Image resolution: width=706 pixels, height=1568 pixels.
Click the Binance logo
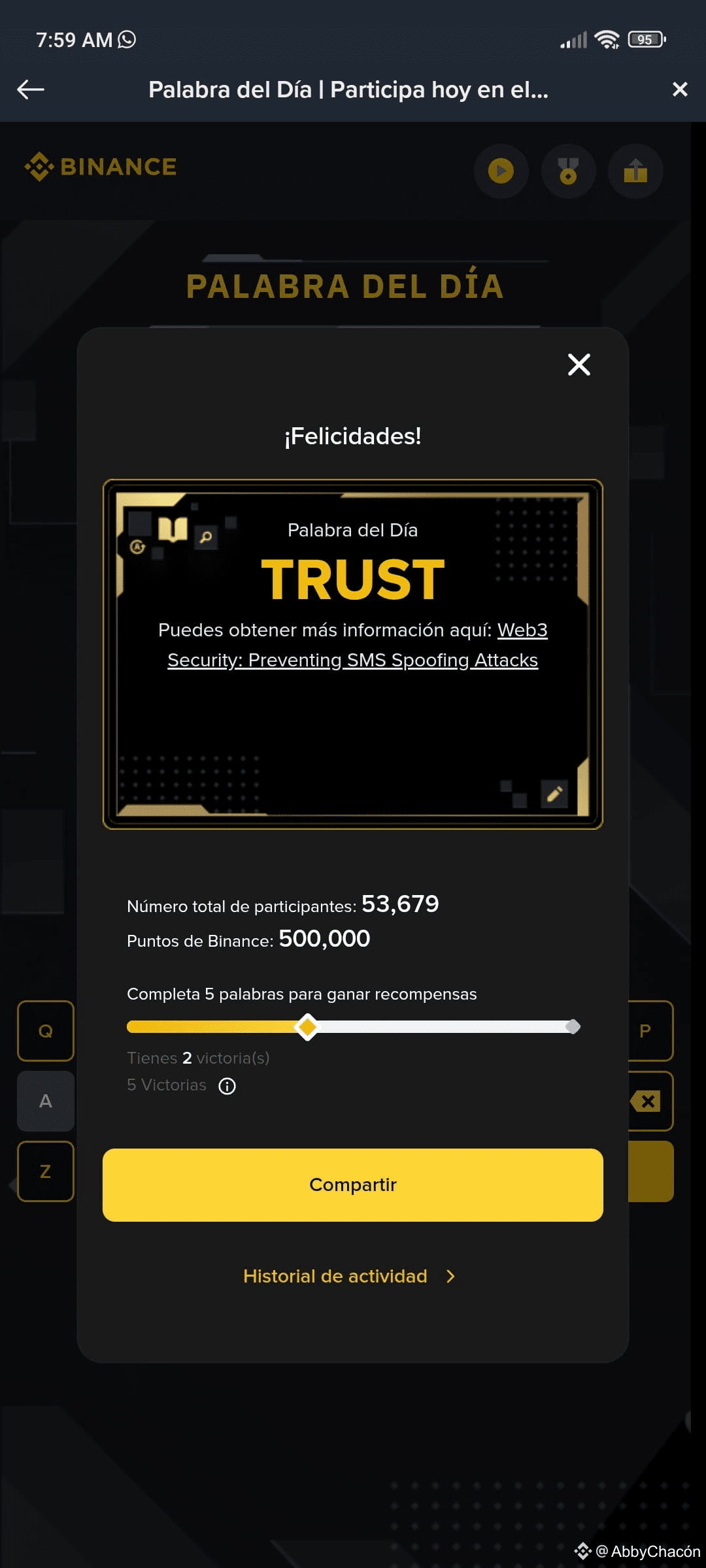click(x=101, y=167)
